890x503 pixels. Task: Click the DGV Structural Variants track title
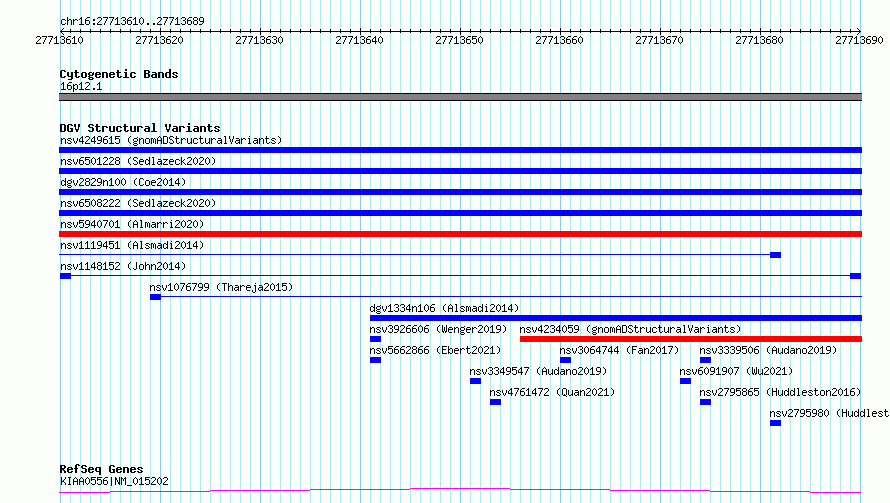(140, 128)
